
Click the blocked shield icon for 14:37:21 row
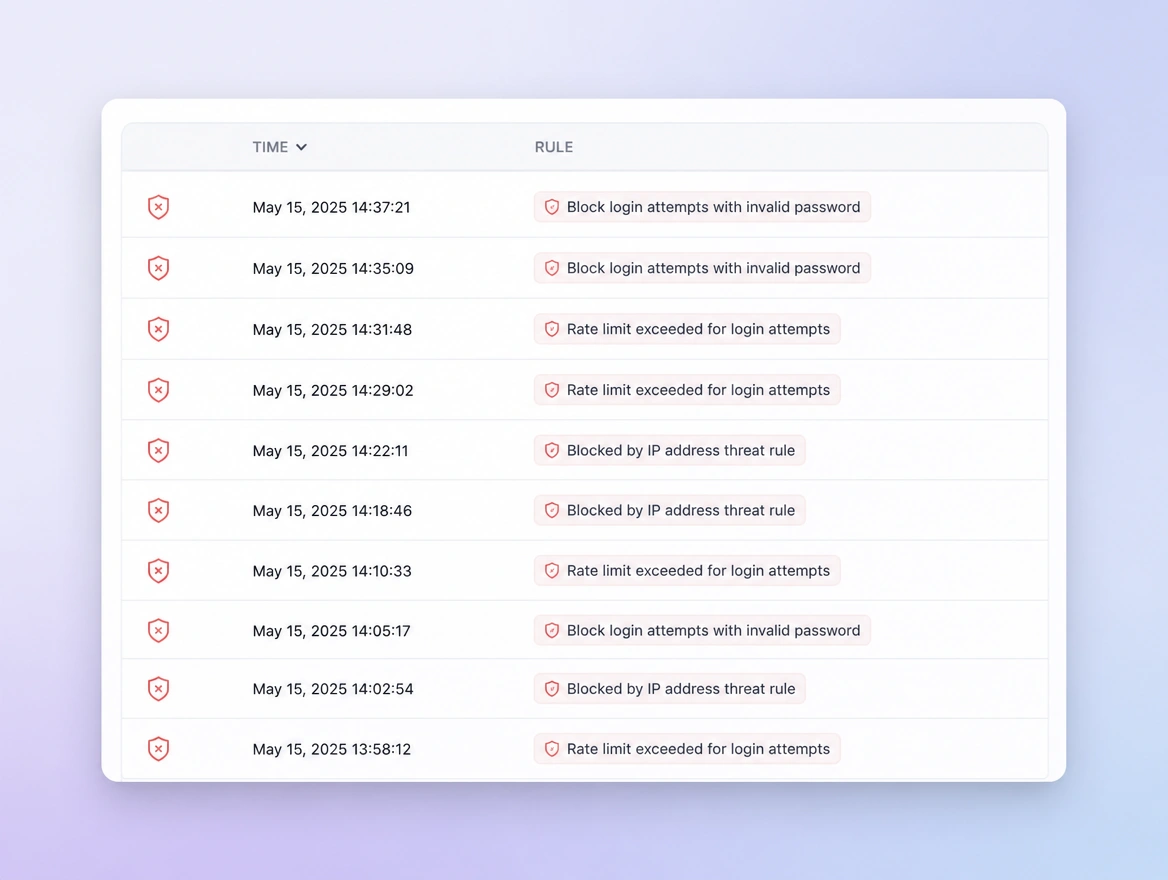coord(158,207)
